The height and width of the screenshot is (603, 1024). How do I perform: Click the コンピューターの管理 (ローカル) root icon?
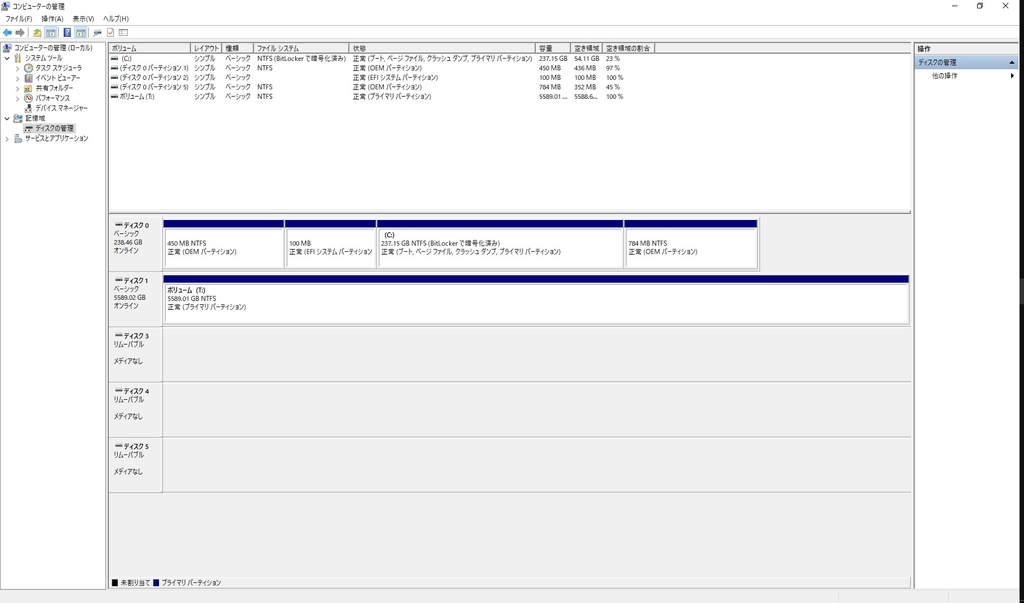(x=7, y=48)
